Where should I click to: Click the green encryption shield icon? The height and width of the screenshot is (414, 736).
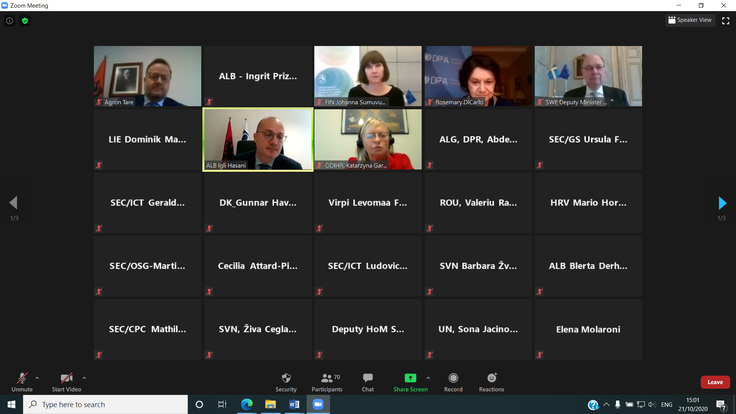pos(25,20)
